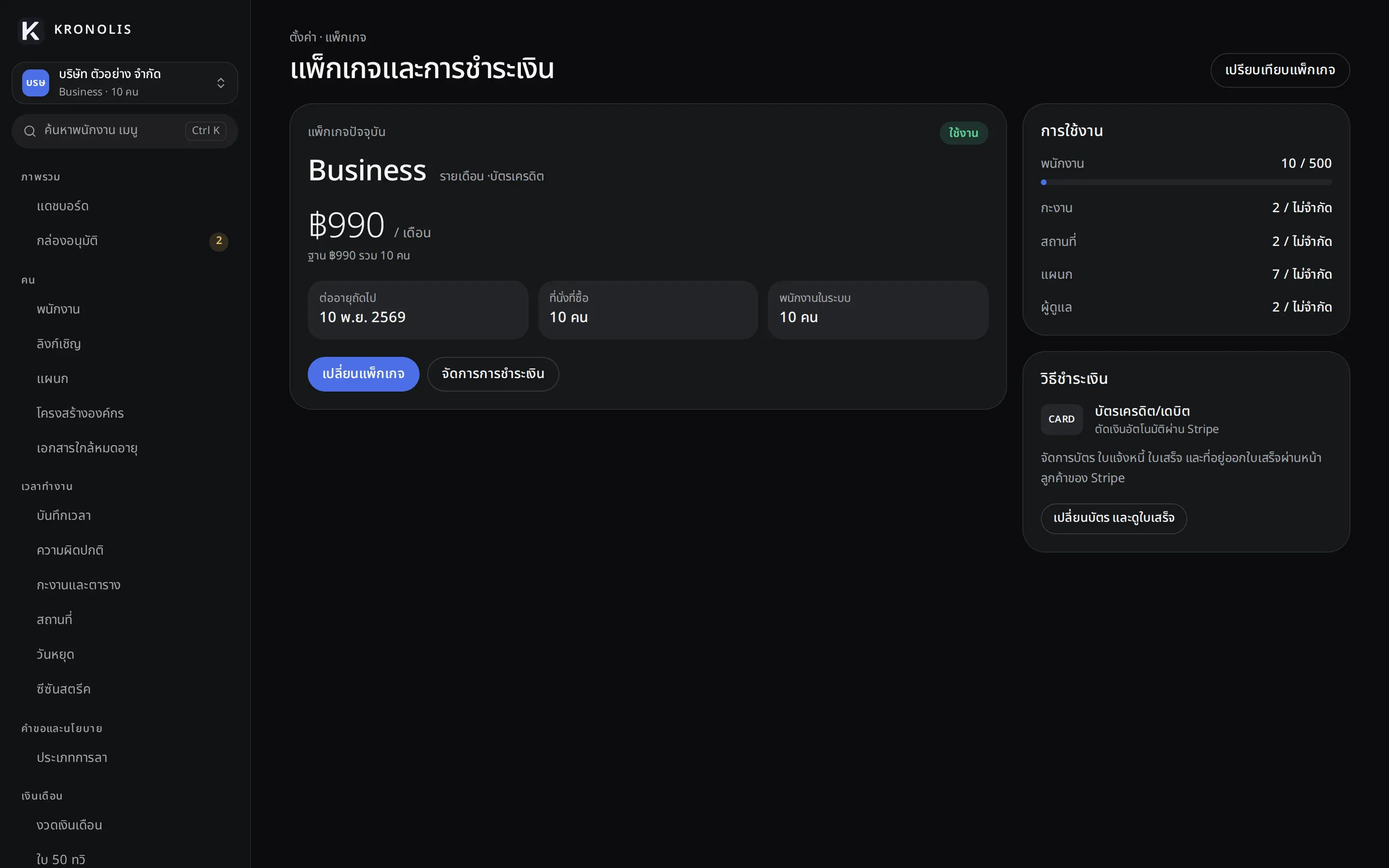1389x868 pixels.
Task: Click the search magnifier icon
Action: click(30, 131)
